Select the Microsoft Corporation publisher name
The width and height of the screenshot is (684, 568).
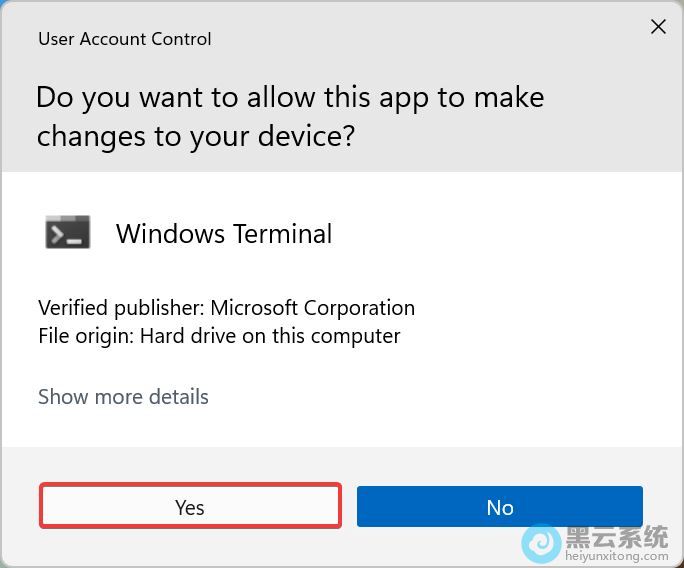[x=312, y=308]
